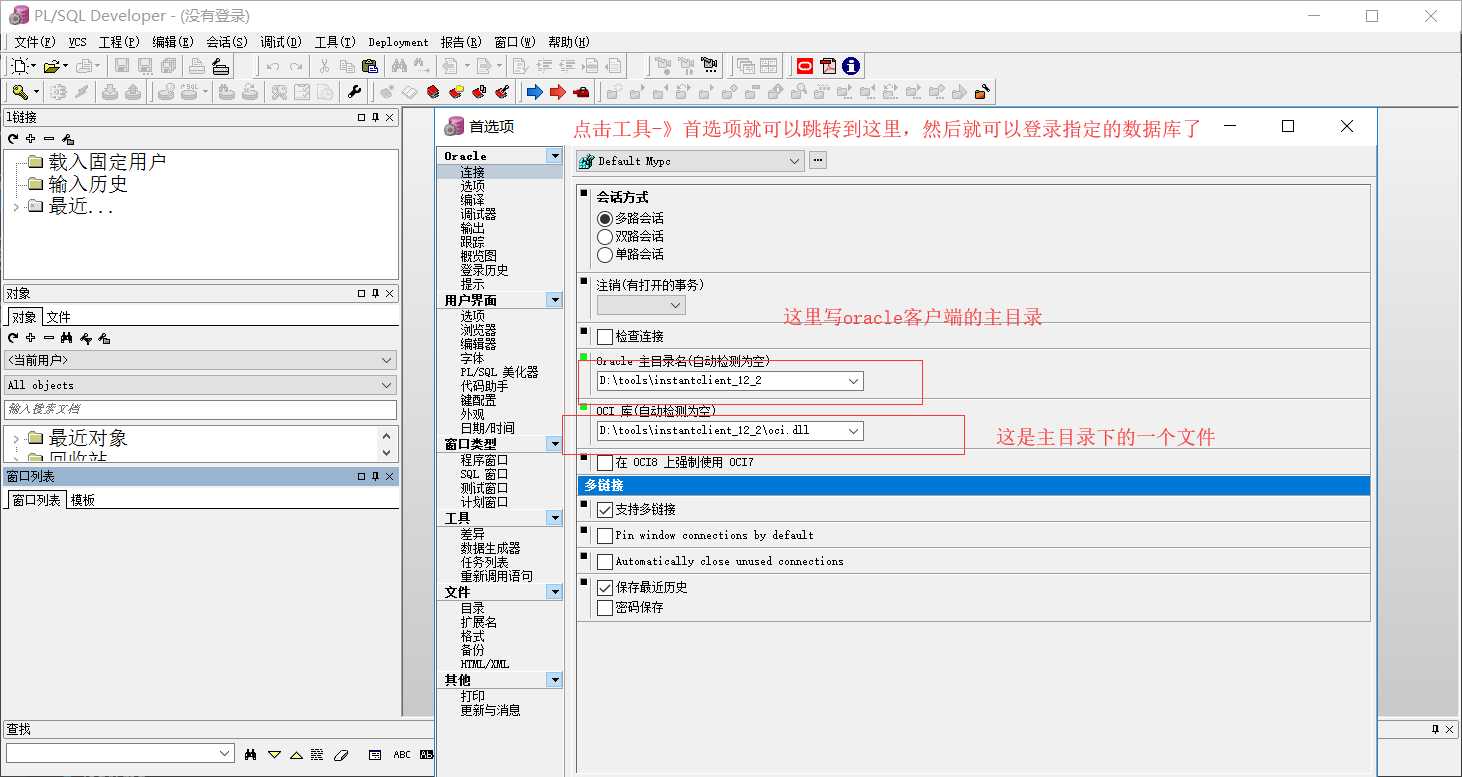Viewport: 1462px width, 777px height.
Task: Click the red right arrow toolbar icon
Action: (558, 92)
